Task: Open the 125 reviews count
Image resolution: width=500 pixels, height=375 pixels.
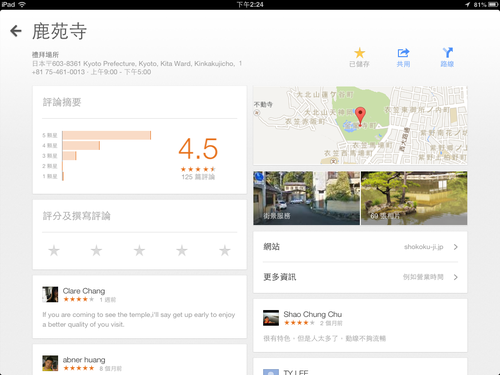Action: [198, 177]
